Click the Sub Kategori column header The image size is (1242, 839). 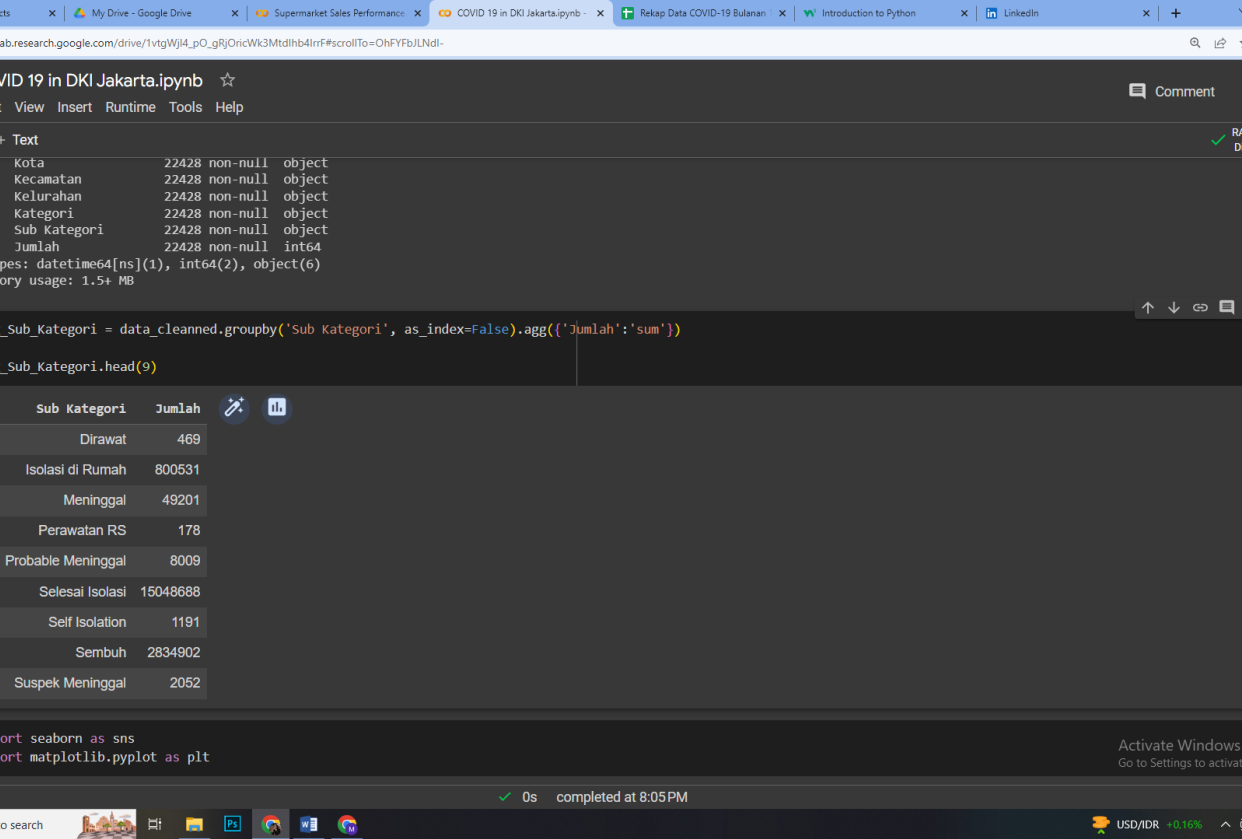81,408
